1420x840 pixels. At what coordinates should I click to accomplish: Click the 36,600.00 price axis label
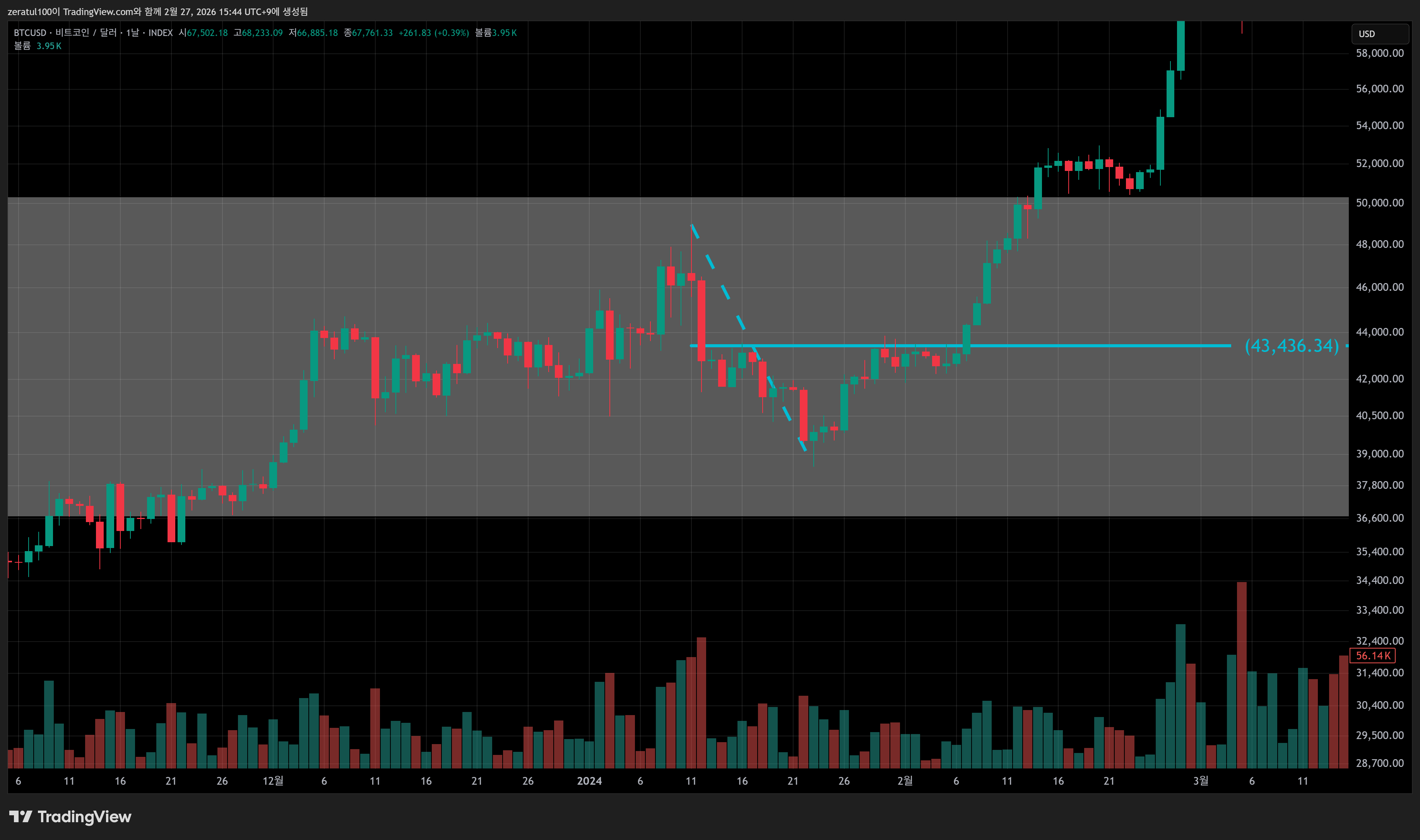(1380, 518)
